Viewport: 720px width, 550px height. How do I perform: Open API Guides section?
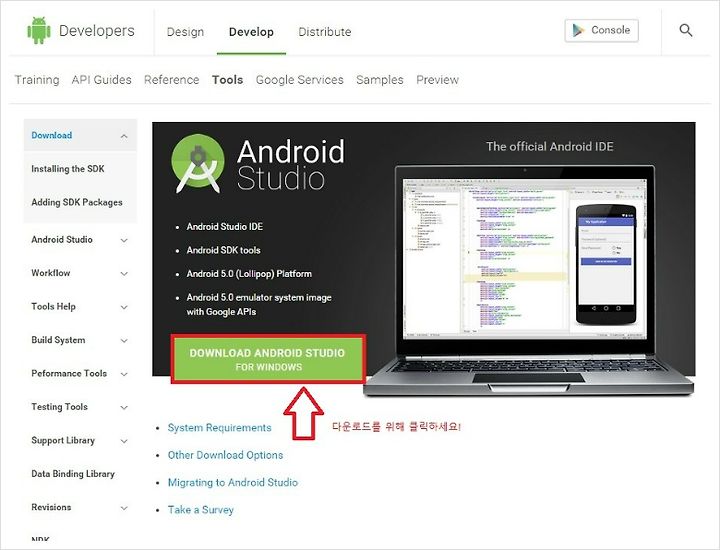tap(101, 80)
